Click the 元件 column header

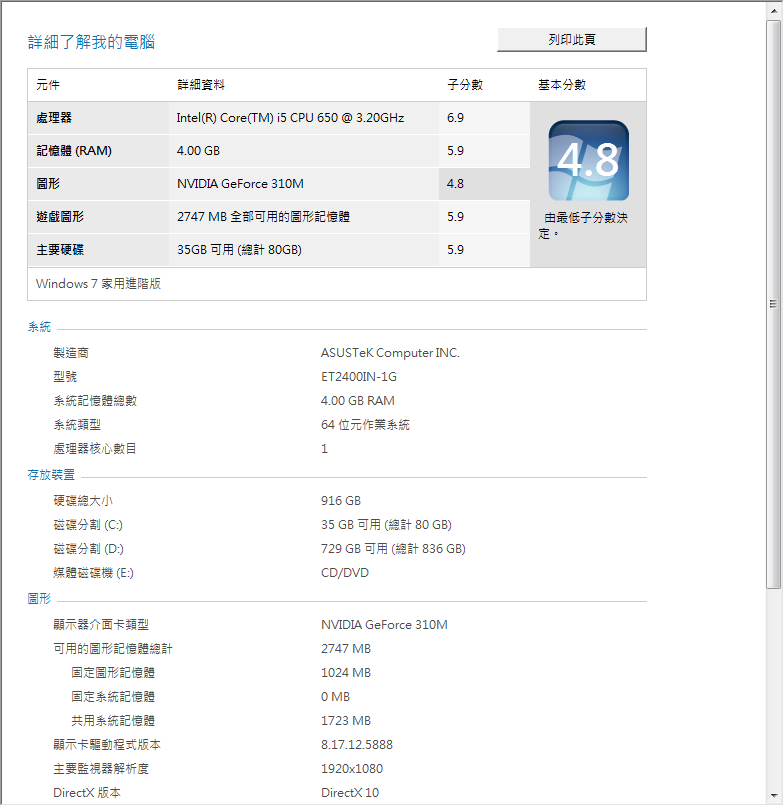48,85
